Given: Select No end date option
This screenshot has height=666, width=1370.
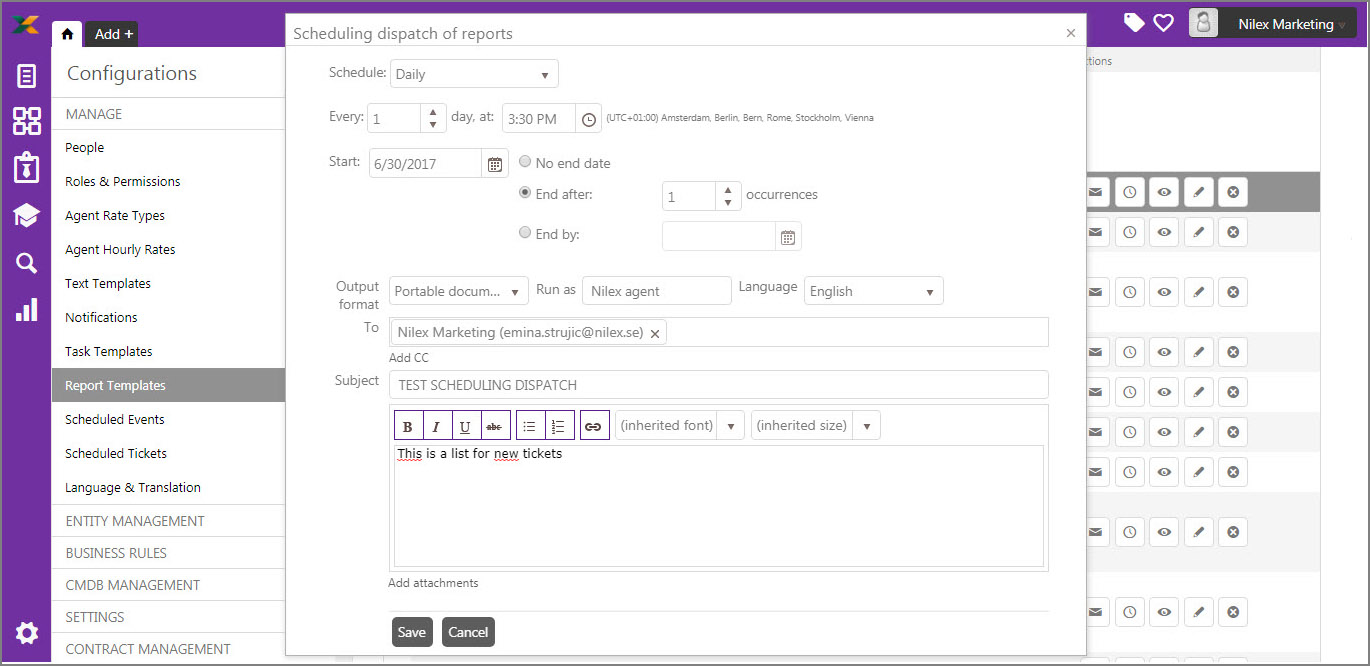Looking at the screenshot, I should [x=525, y=162].
